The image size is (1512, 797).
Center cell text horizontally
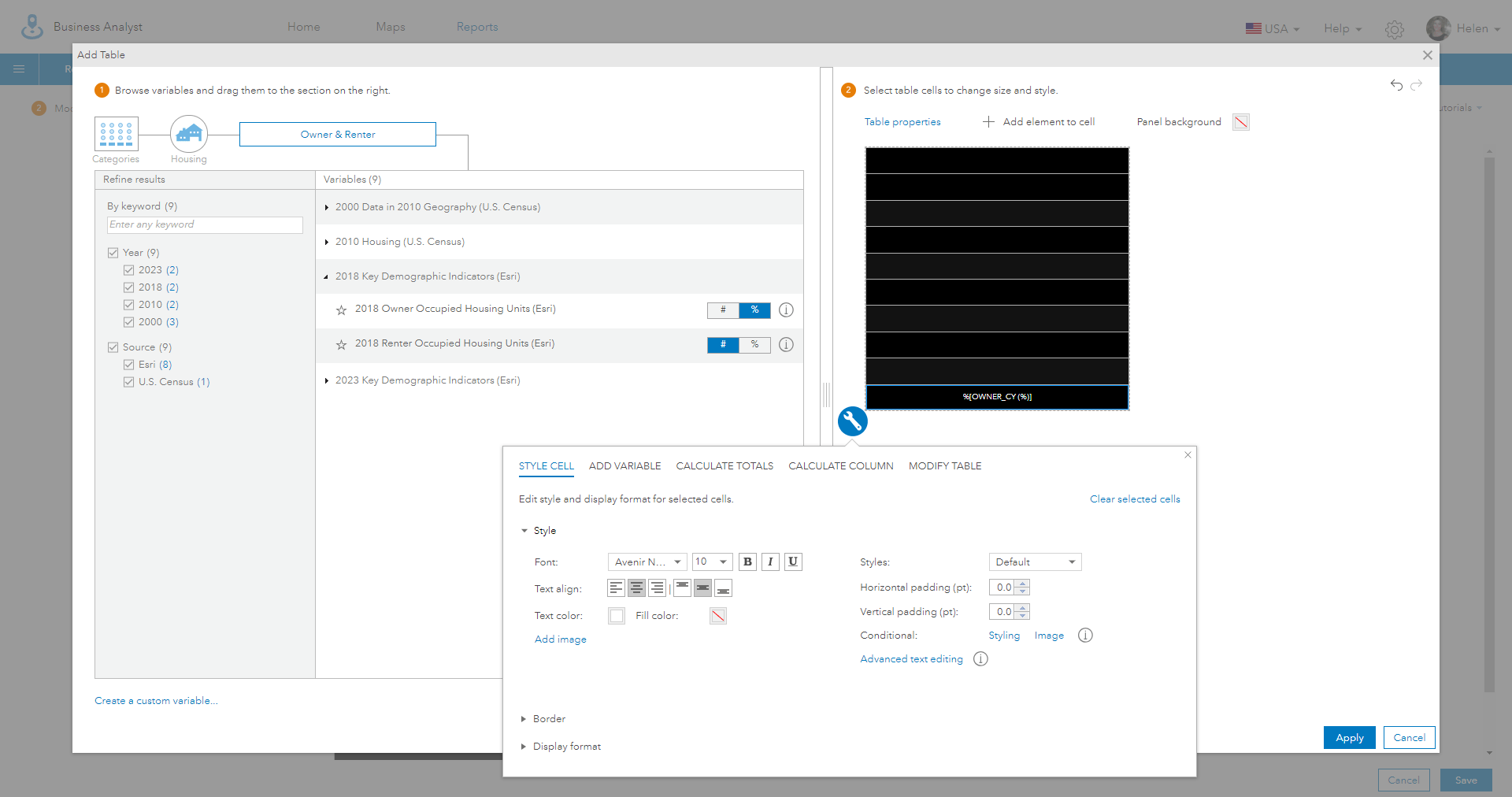click(636, 588)
